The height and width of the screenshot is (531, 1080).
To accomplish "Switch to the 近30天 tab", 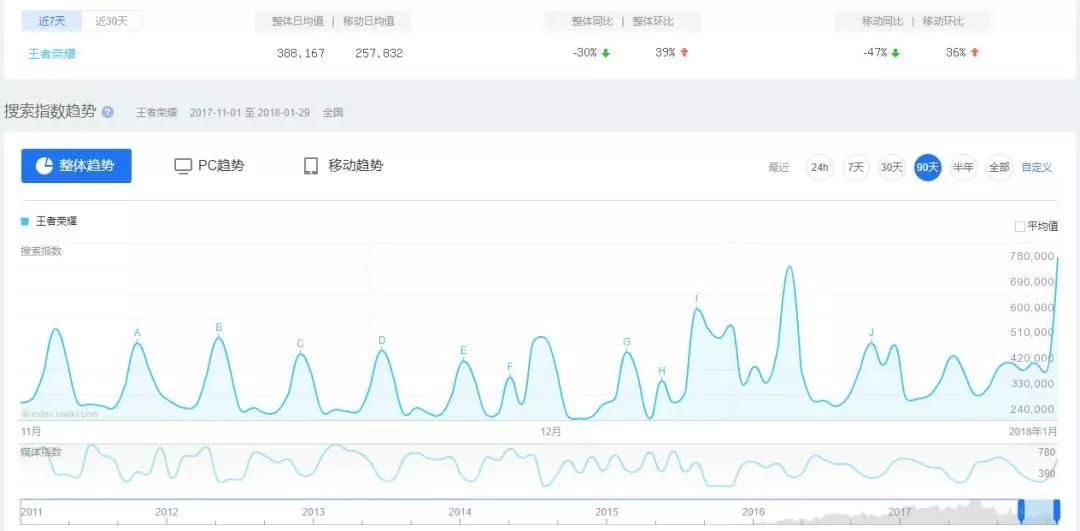I will [x=112, y=21].
